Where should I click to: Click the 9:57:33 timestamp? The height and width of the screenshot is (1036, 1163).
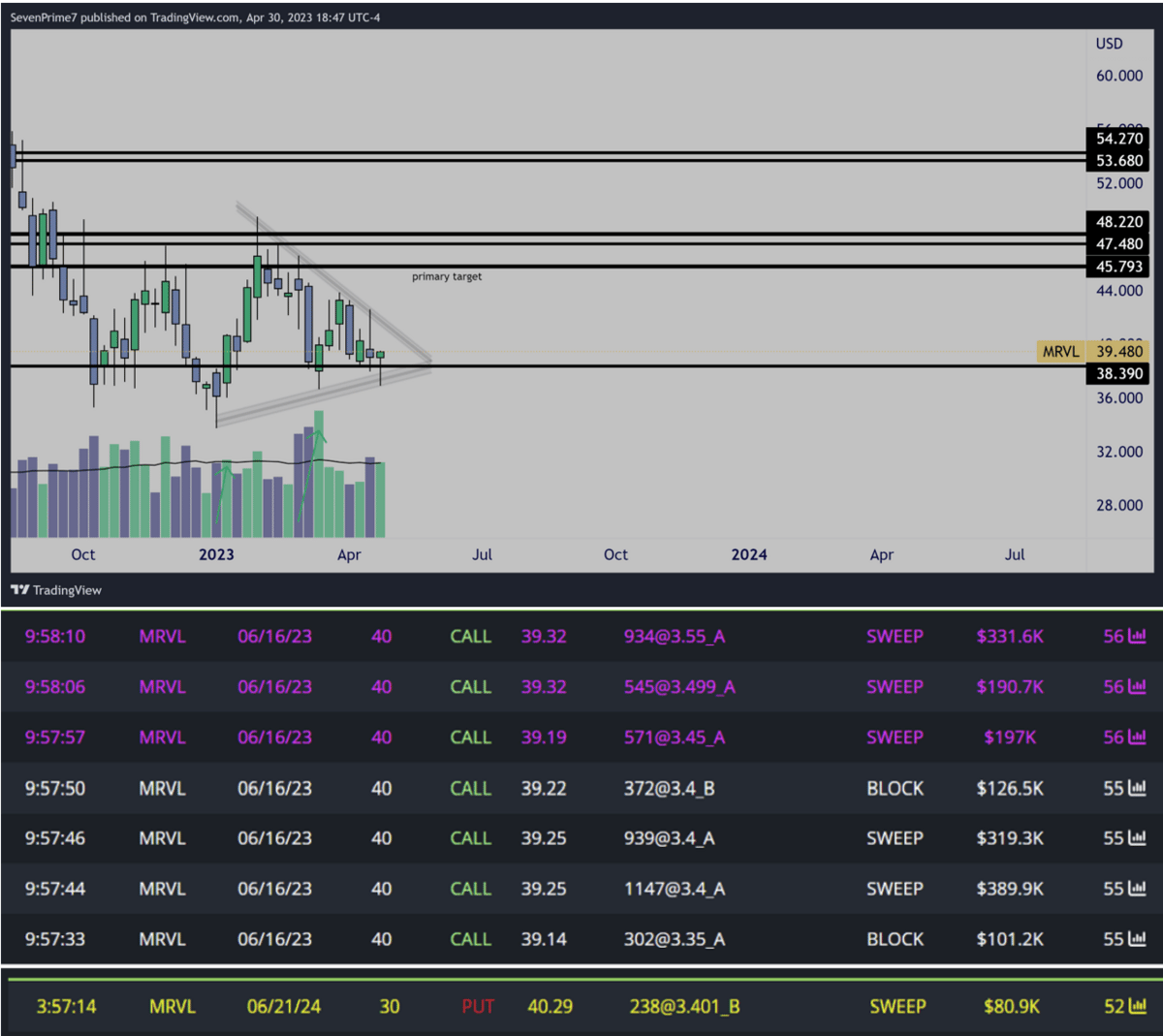point(55,939)
